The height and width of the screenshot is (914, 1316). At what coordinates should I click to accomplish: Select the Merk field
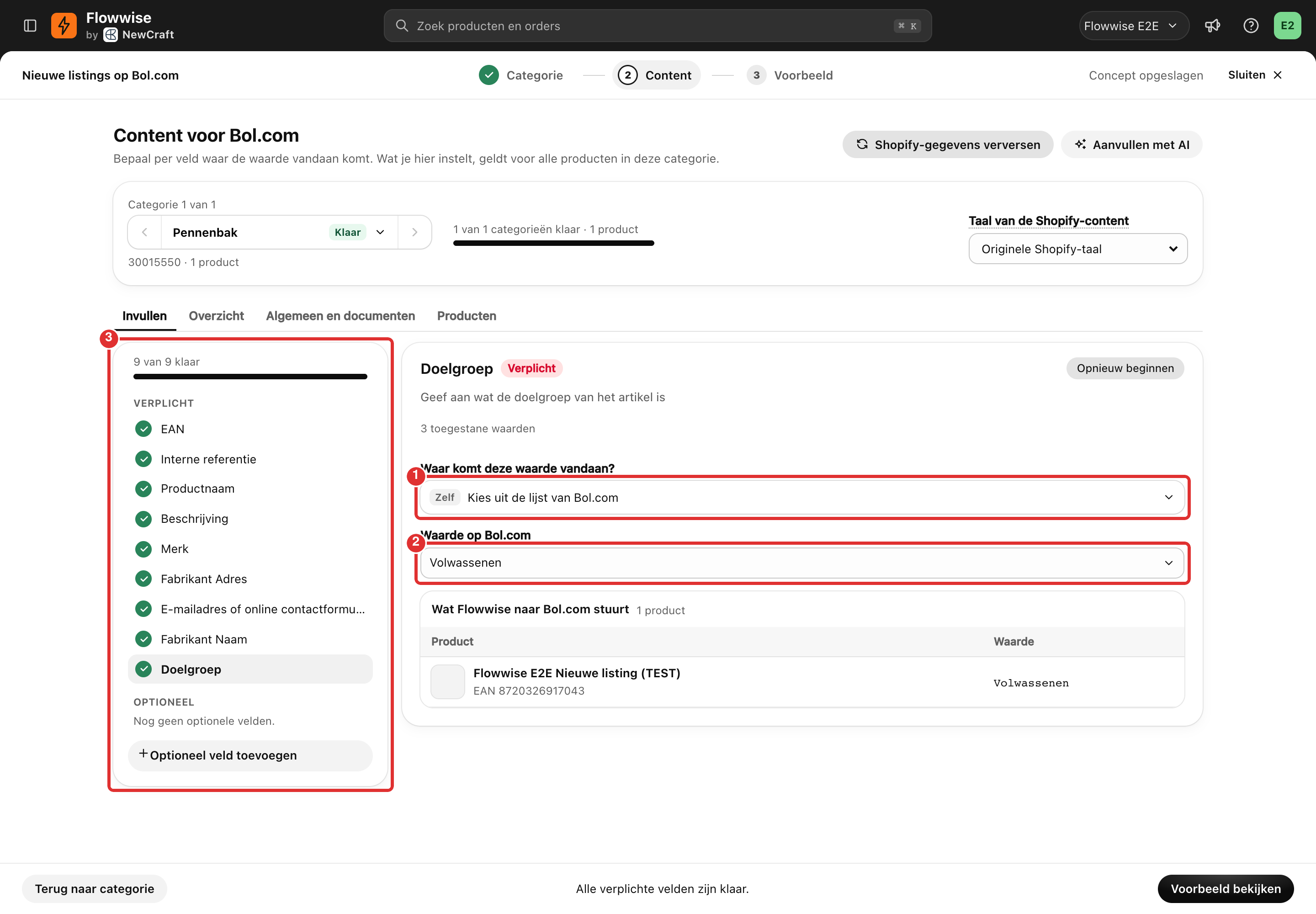[250, 549]
